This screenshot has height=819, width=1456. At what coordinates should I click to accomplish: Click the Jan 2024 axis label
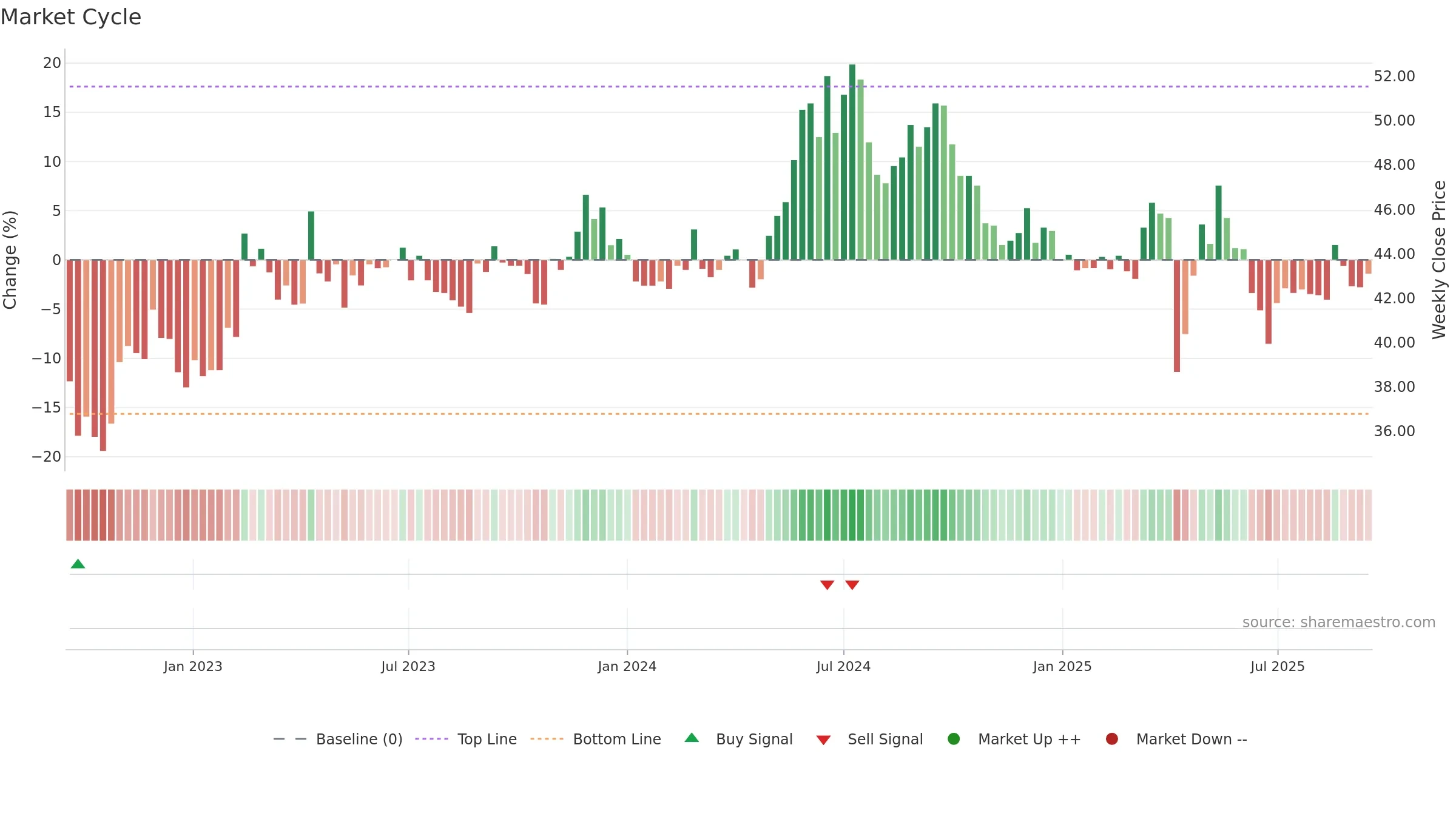[627, 667]
